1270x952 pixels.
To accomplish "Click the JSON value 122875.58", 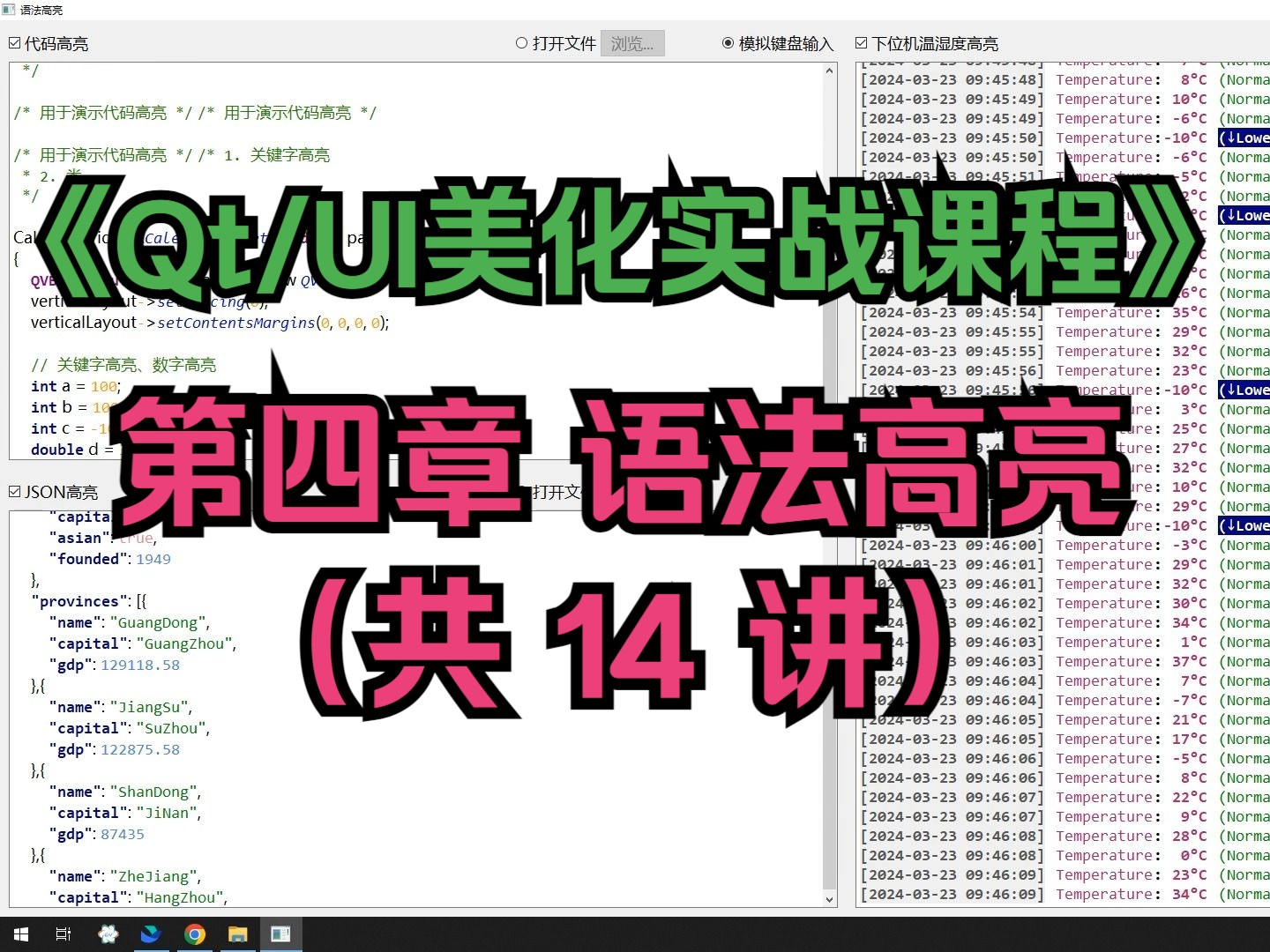I will [140, 749].
